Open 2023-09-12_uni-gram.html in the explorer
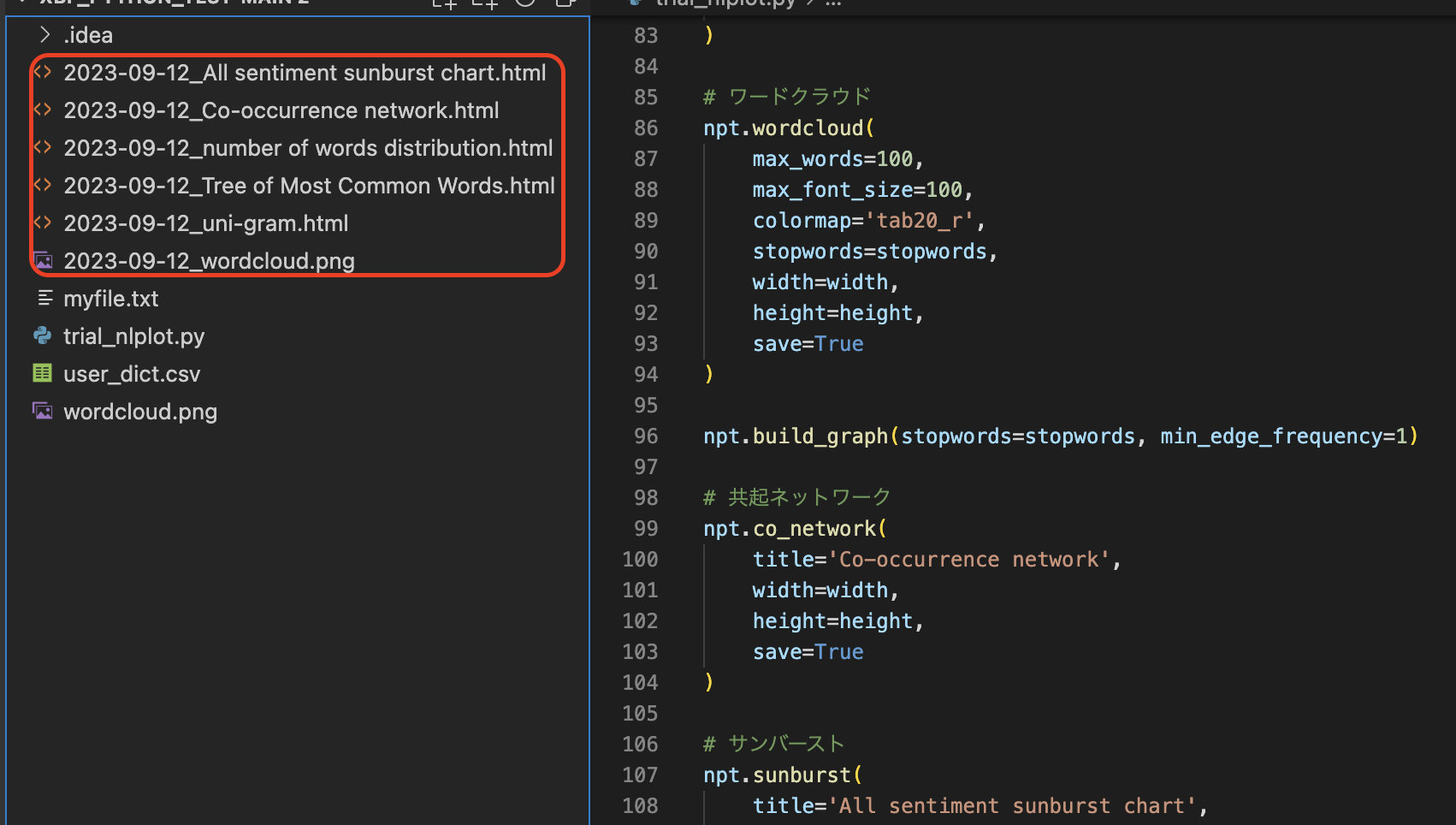 (x=206, y=223)
